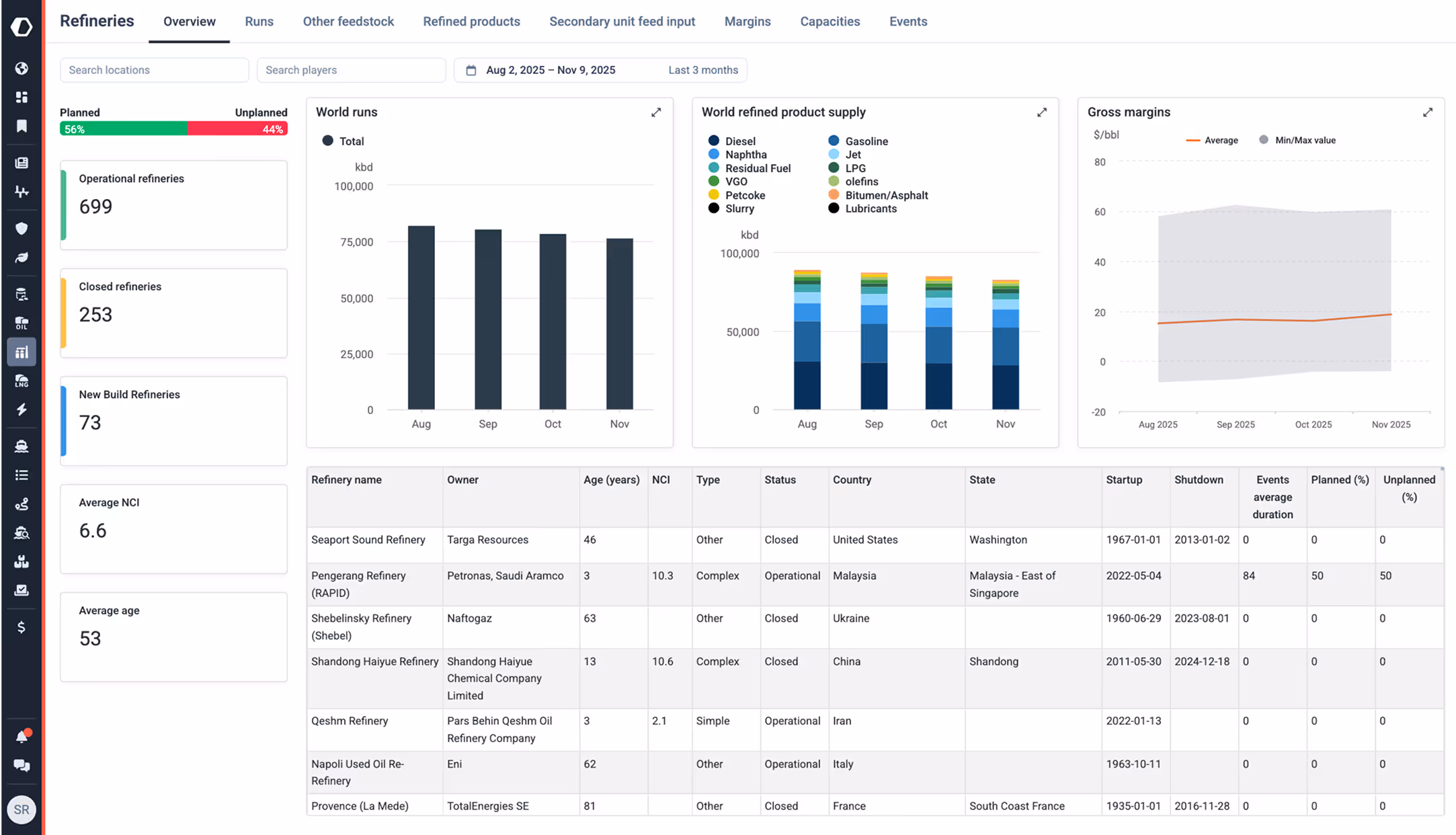The image size is (1456, 835).
Task: Toggle the Total series on World runs chart
Action: point(344,141)
